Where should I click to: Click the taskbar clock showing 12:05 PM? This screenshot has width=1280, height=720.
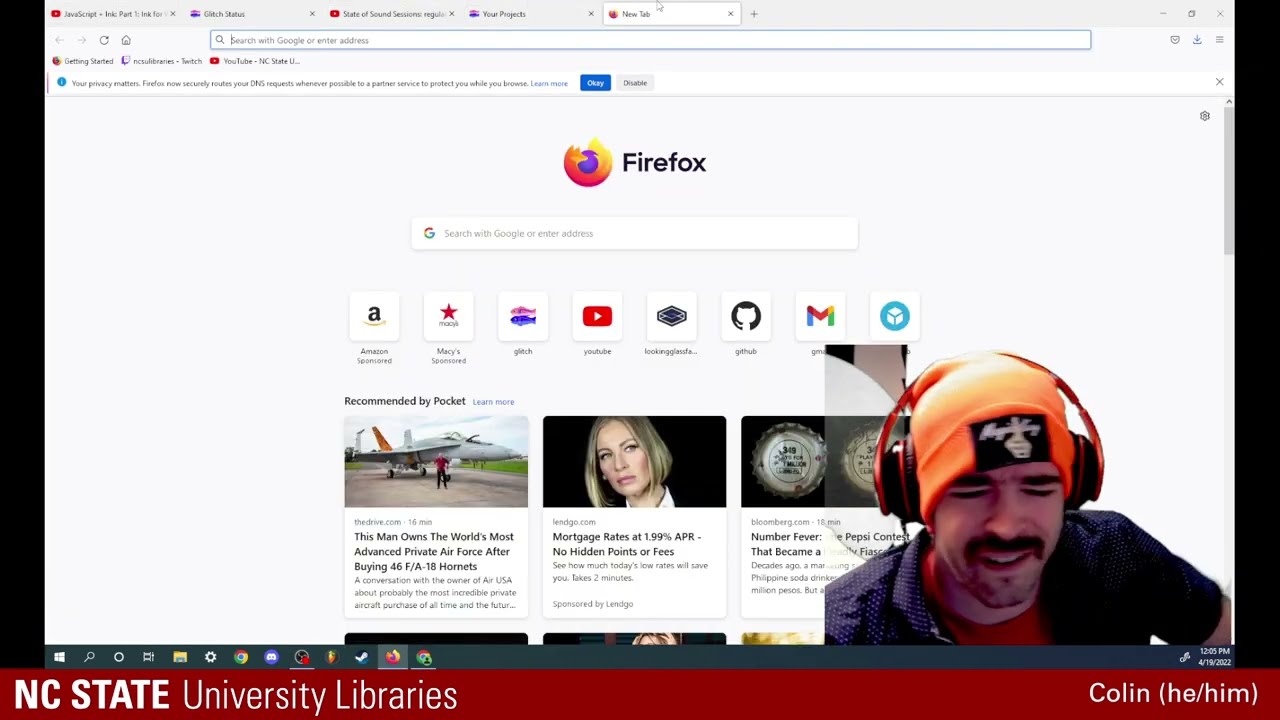point(1214,657)
